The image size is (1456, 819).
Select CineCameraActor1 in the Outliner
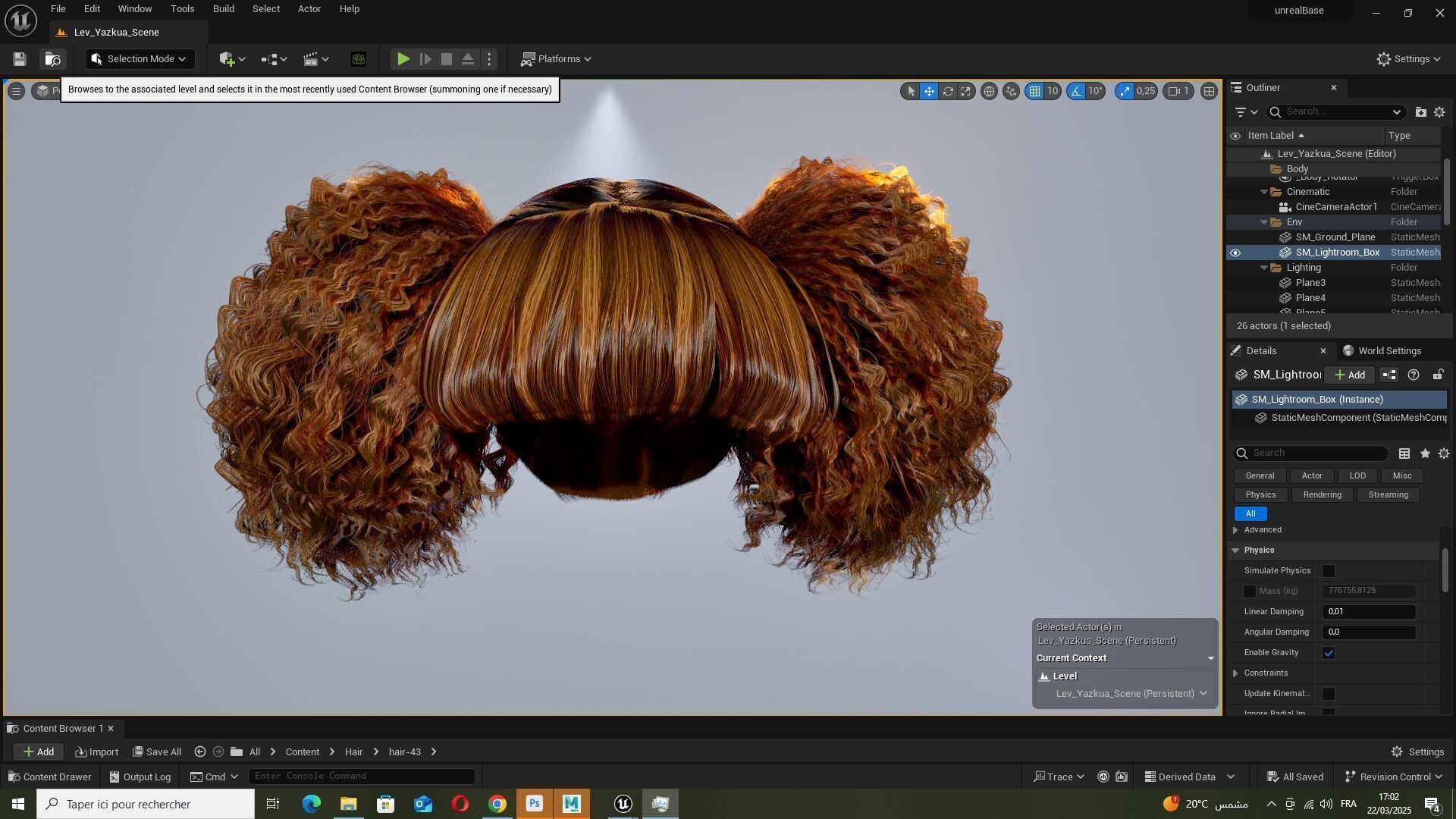(1335, 207)
